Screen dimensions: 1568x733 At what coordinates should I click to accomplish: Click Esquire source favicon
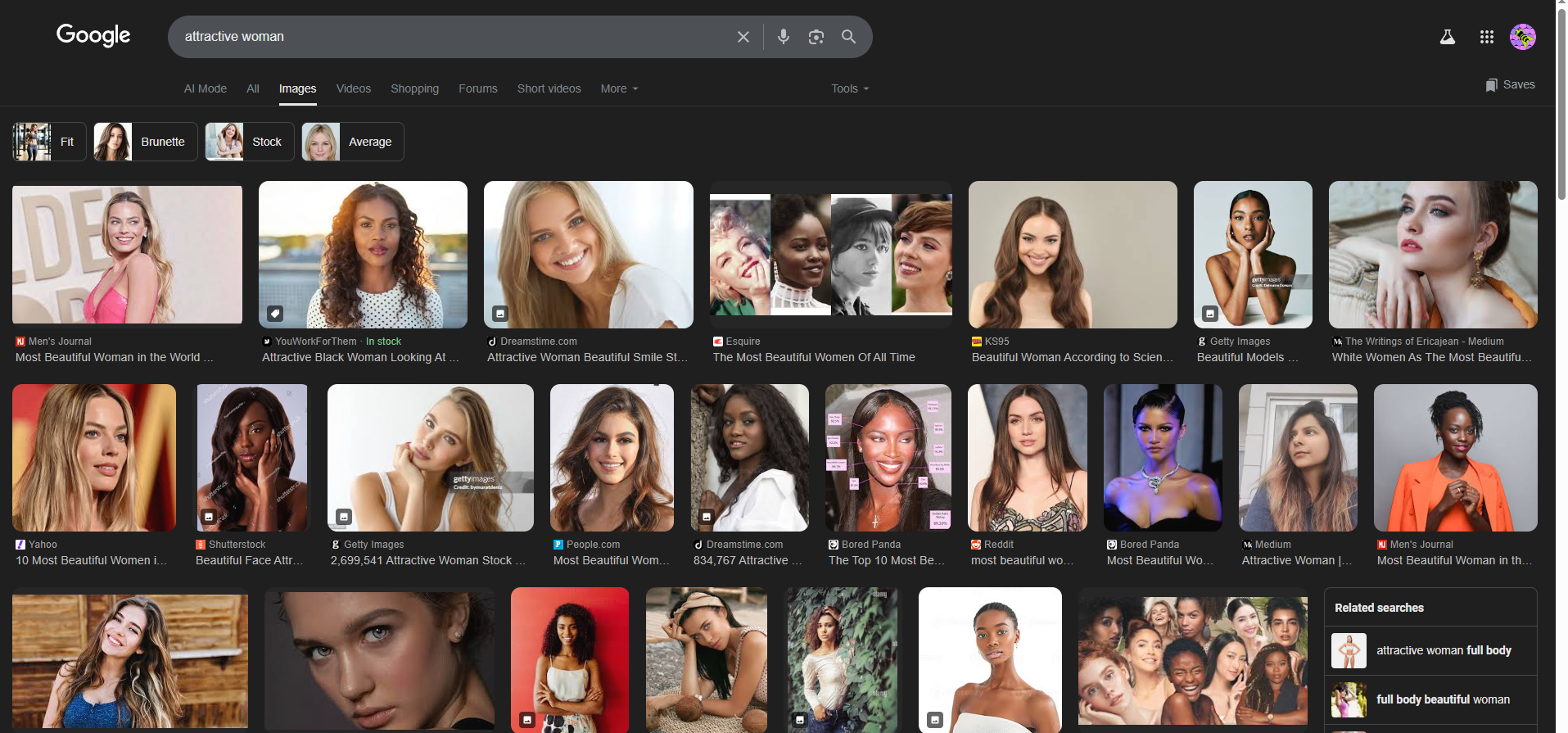click(718, 342)
